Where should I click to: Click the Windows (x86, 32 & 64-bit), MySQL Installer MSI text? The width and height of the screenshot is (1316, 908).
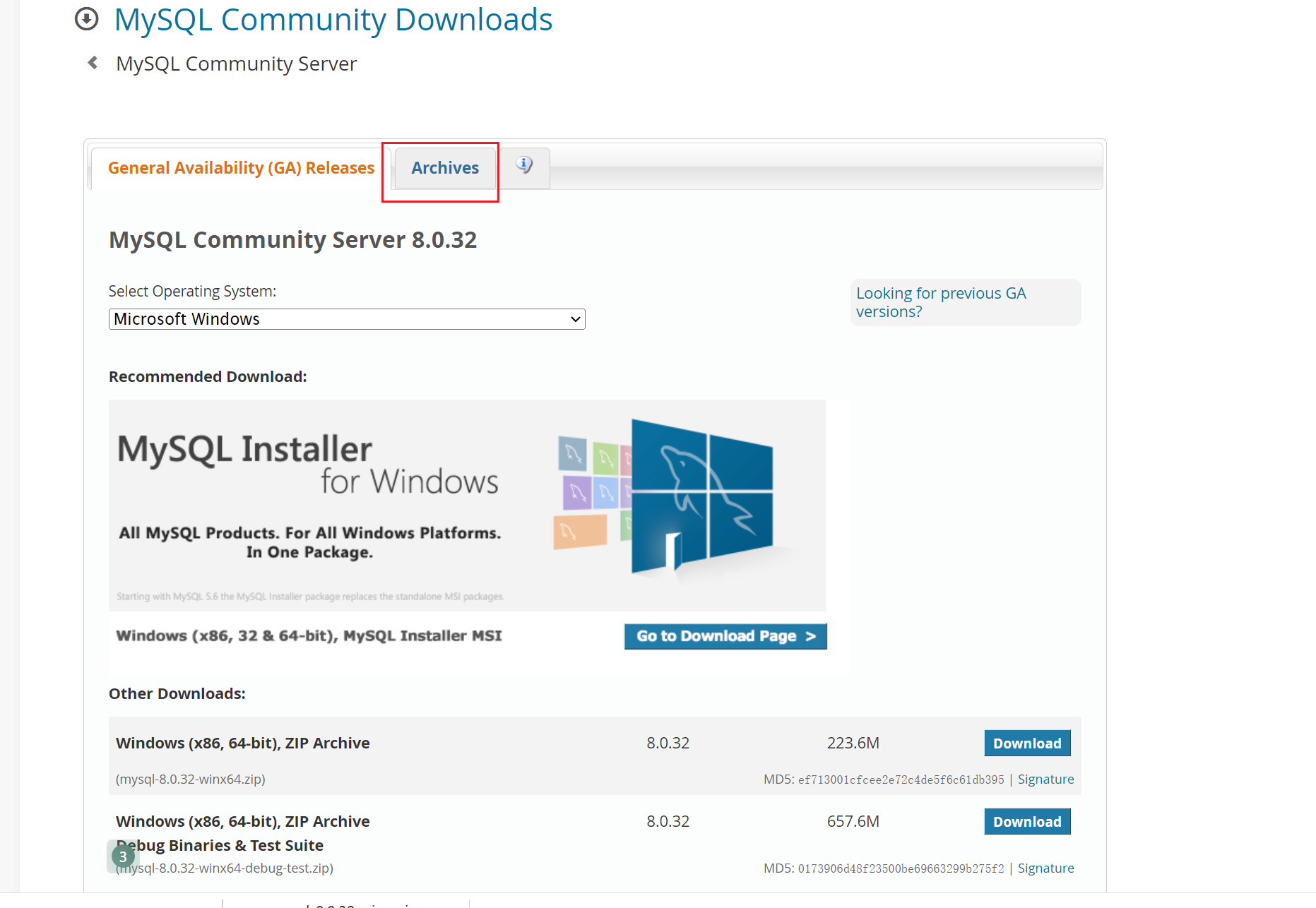[x=309, y=635]
